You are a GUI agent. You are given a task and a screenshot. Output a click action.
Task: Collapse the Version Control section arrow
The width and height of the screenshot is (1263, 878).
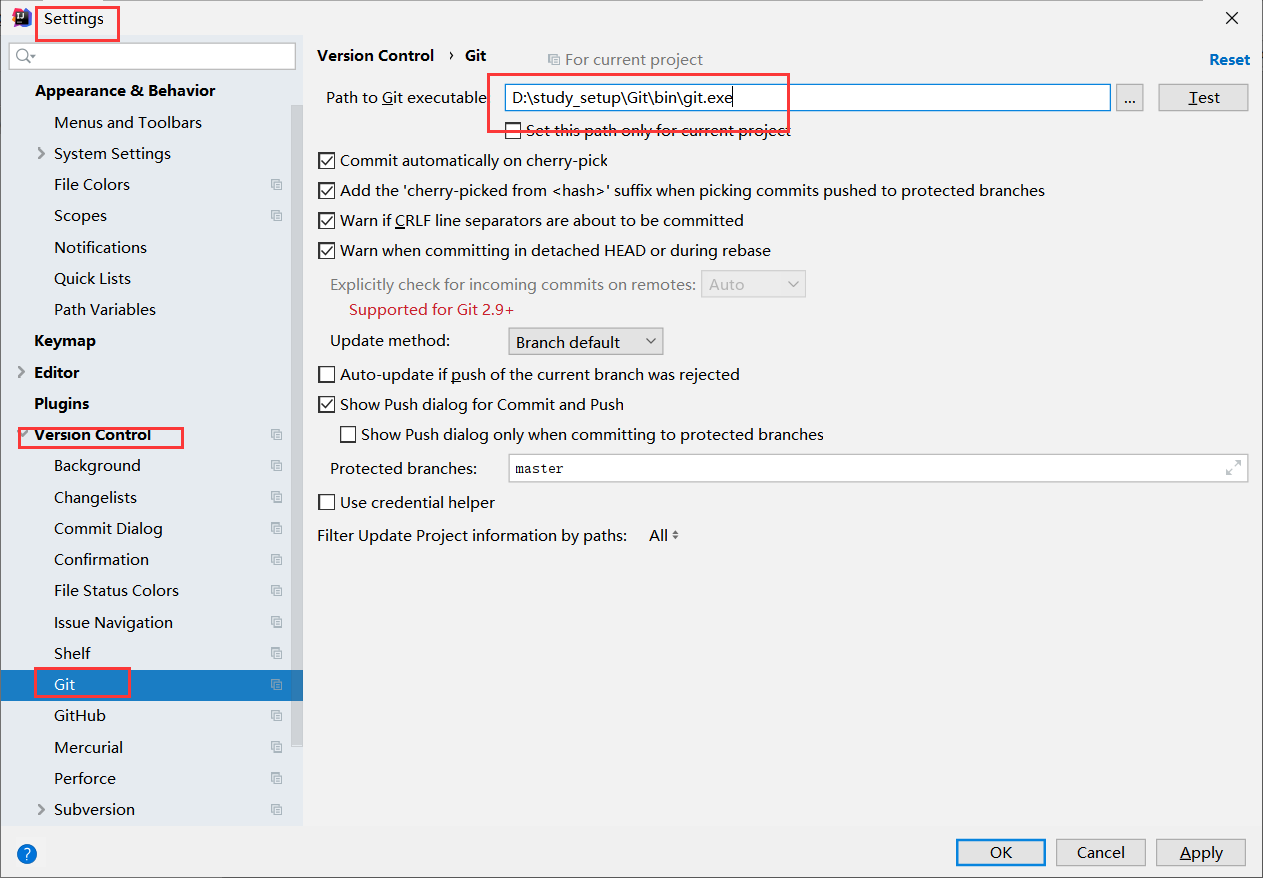pyautogui.click(x=23, y=434)
